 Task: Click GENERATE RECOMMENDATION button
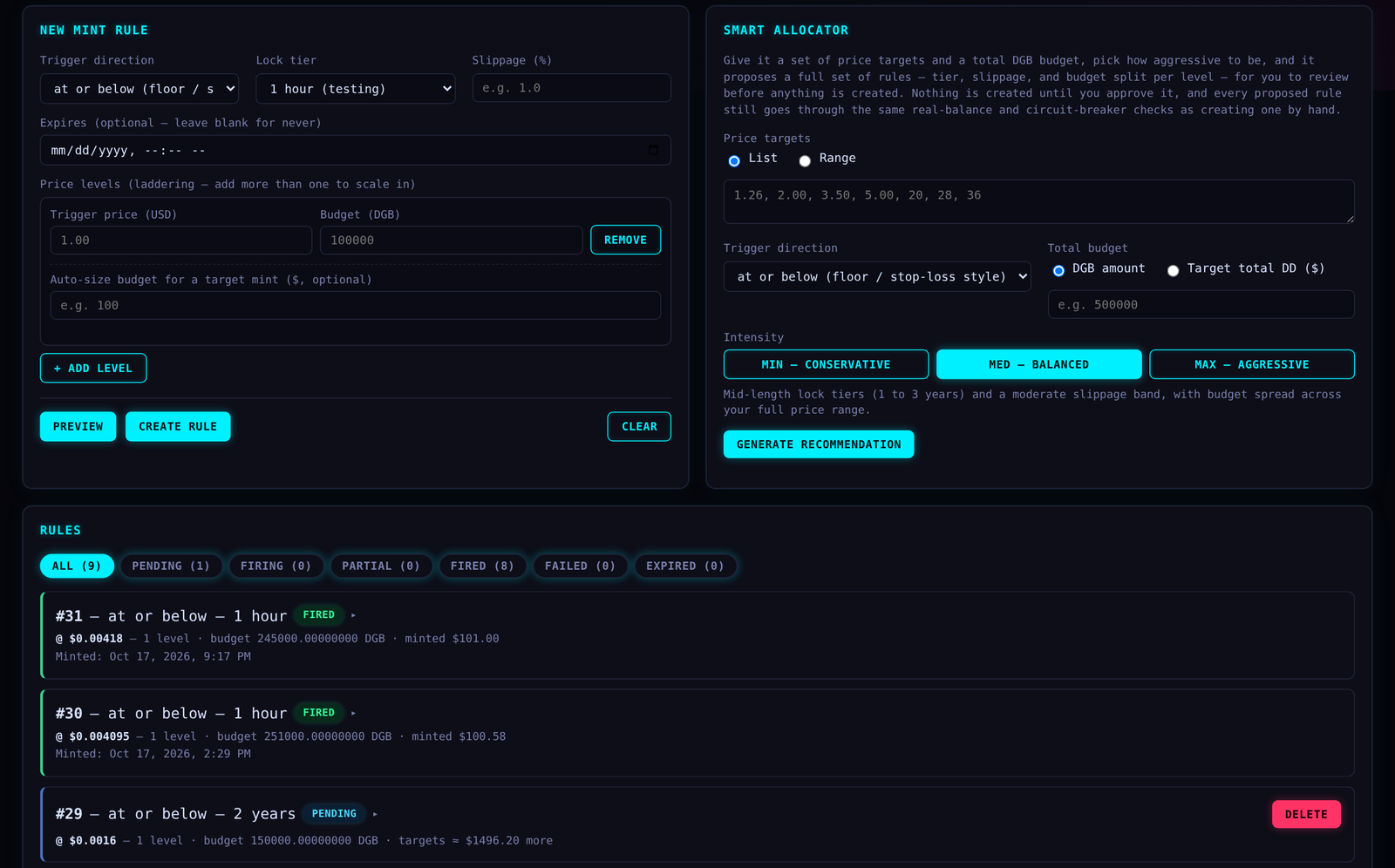(819, 444)
